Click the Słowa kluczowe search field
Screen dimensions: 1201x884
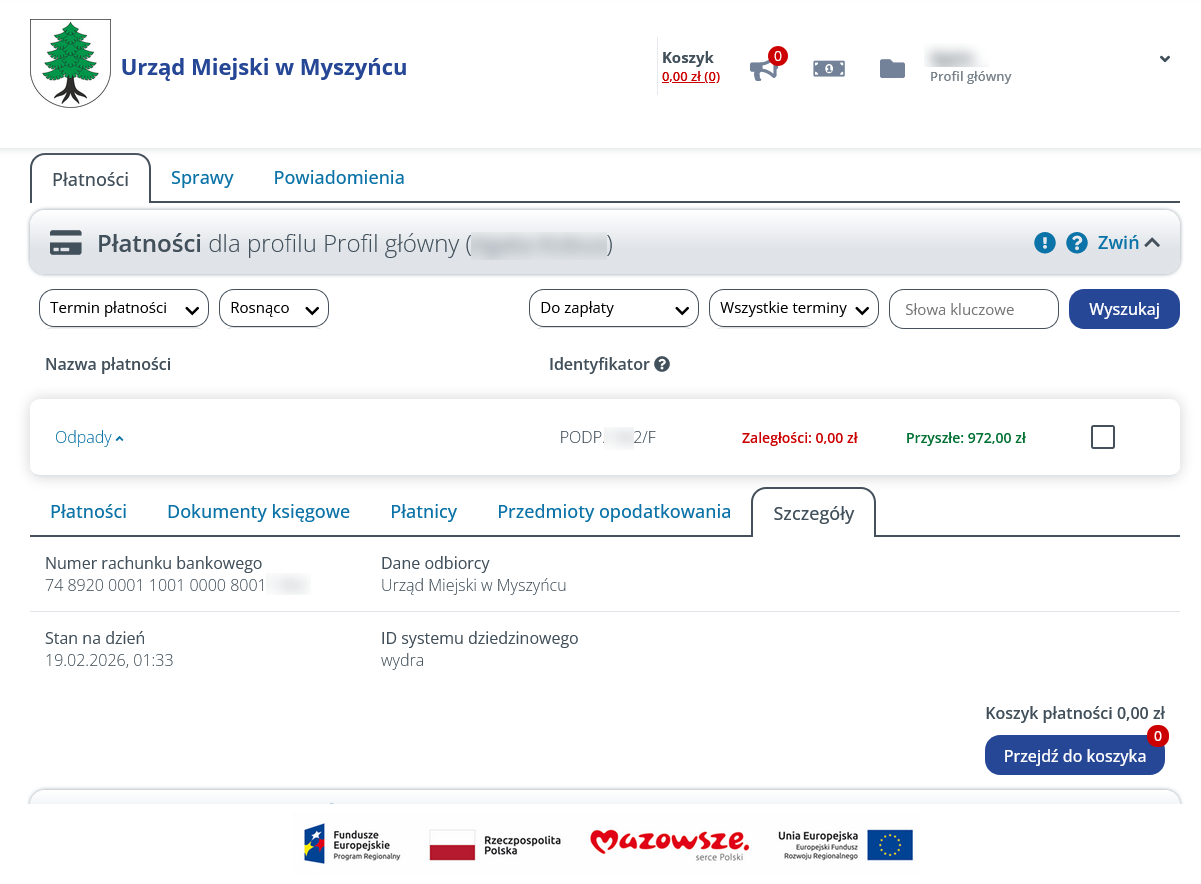click(x=973, y=310)
